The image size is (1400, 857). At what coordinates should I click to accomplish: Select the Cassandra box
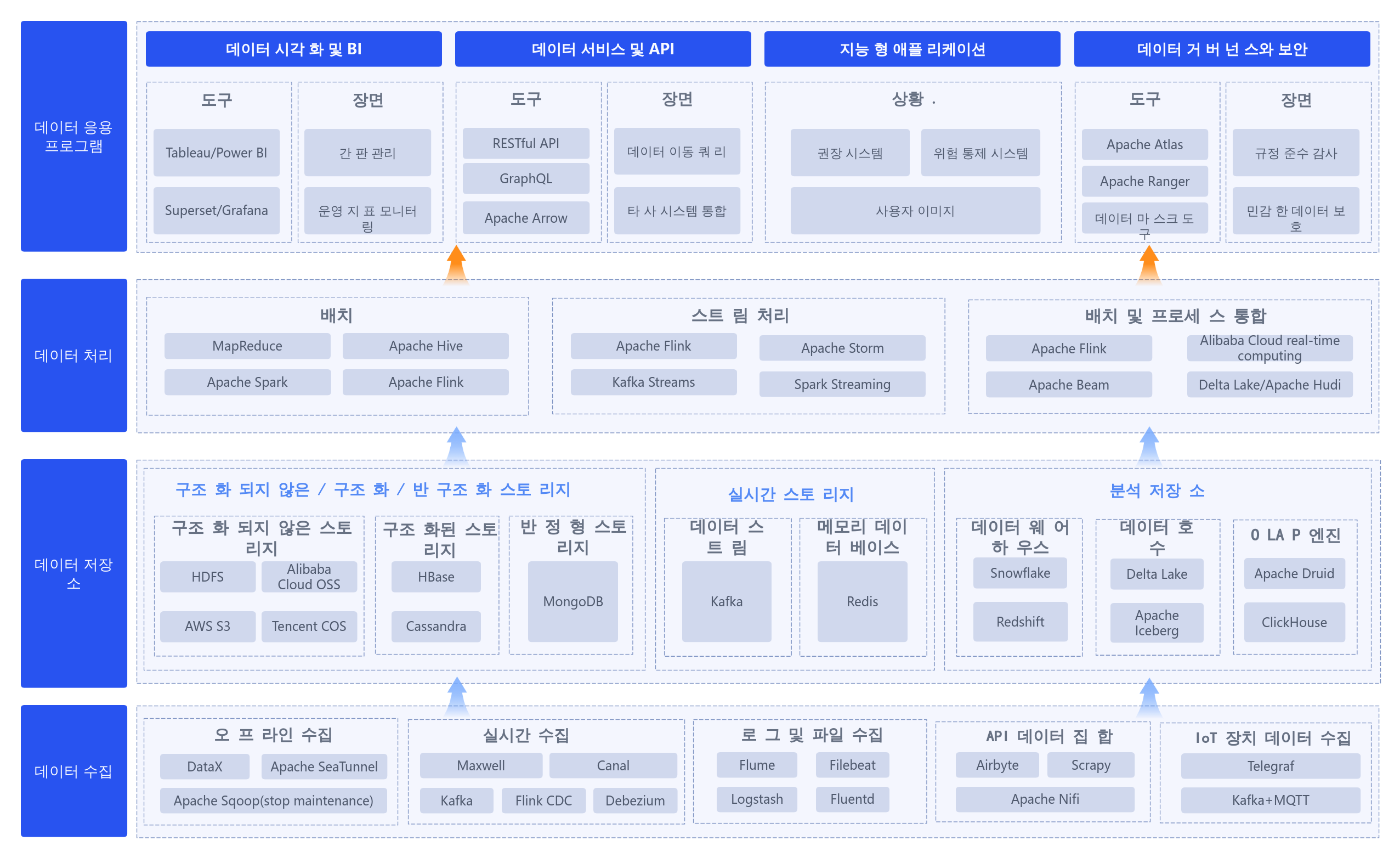pyautogui.click(x=436, y=626)
